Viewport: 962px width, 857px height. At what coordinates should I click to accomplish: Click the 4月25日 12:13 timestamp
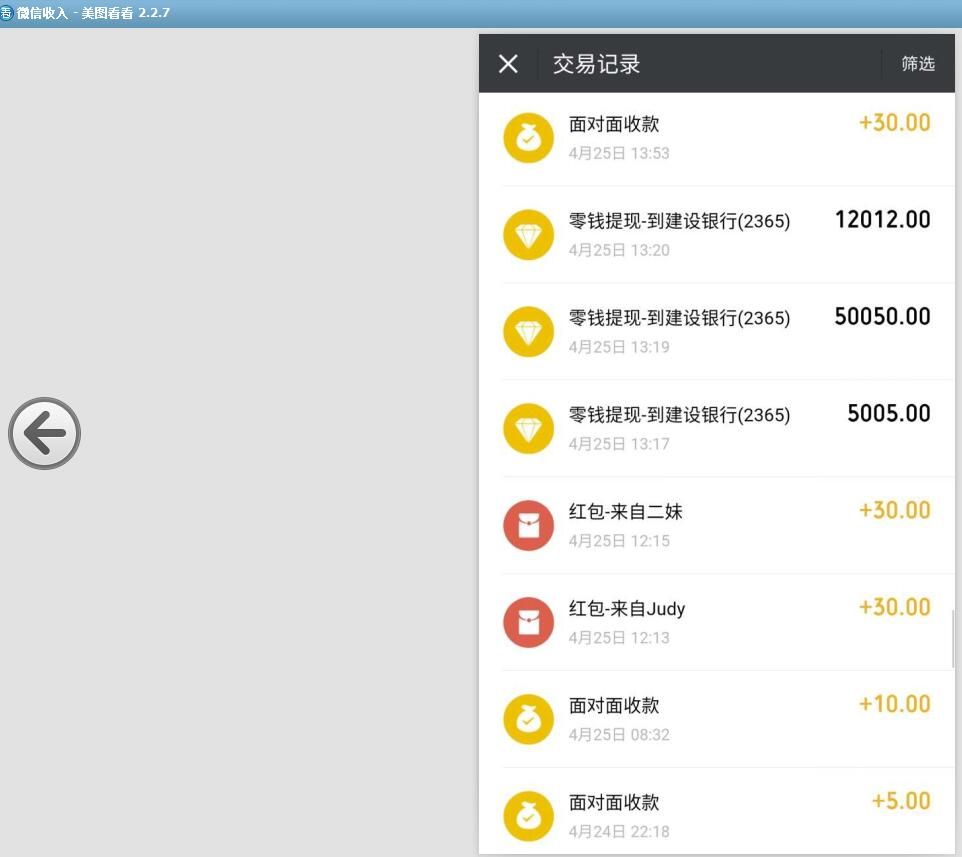coord(618,638)
